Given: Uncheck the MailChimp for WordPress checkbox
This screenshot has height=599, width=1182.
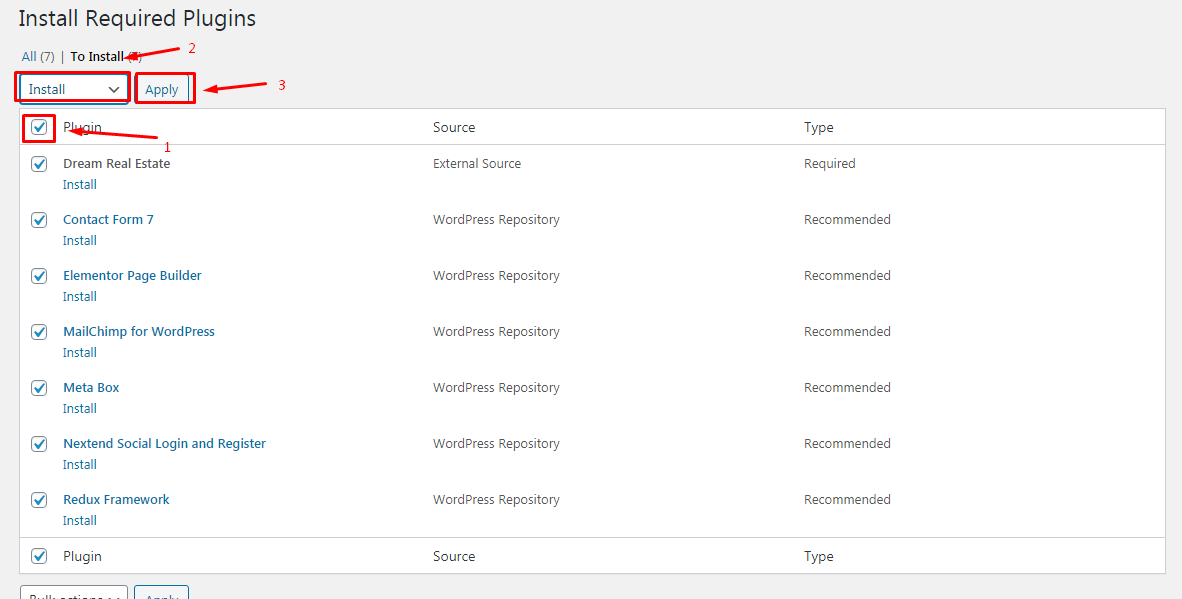Looking at the screenshot, I should 39,332.
